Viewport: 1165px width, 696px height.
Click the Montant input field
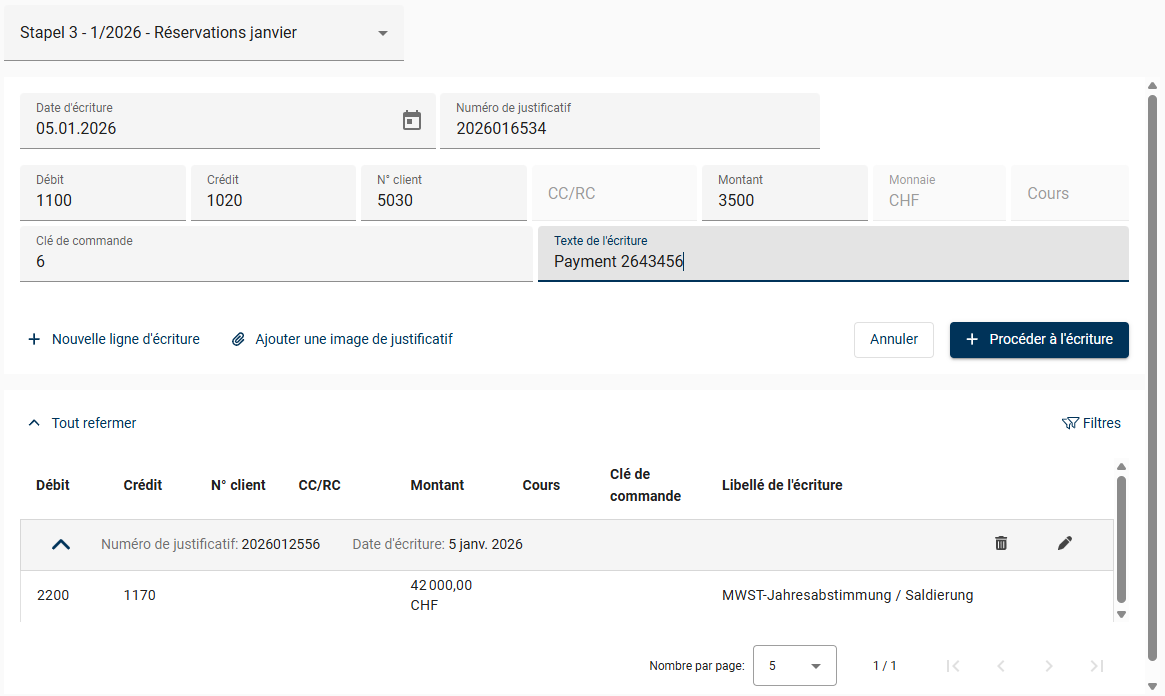tap(783, 200)
